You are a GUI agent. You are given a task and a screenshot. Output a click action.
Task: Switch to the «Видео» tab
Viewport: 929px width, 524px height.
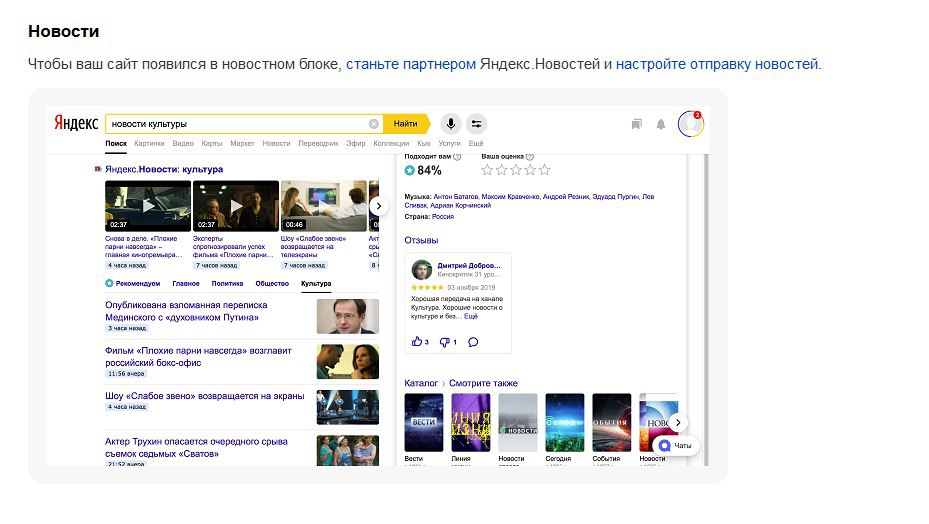tap(183, 143)
